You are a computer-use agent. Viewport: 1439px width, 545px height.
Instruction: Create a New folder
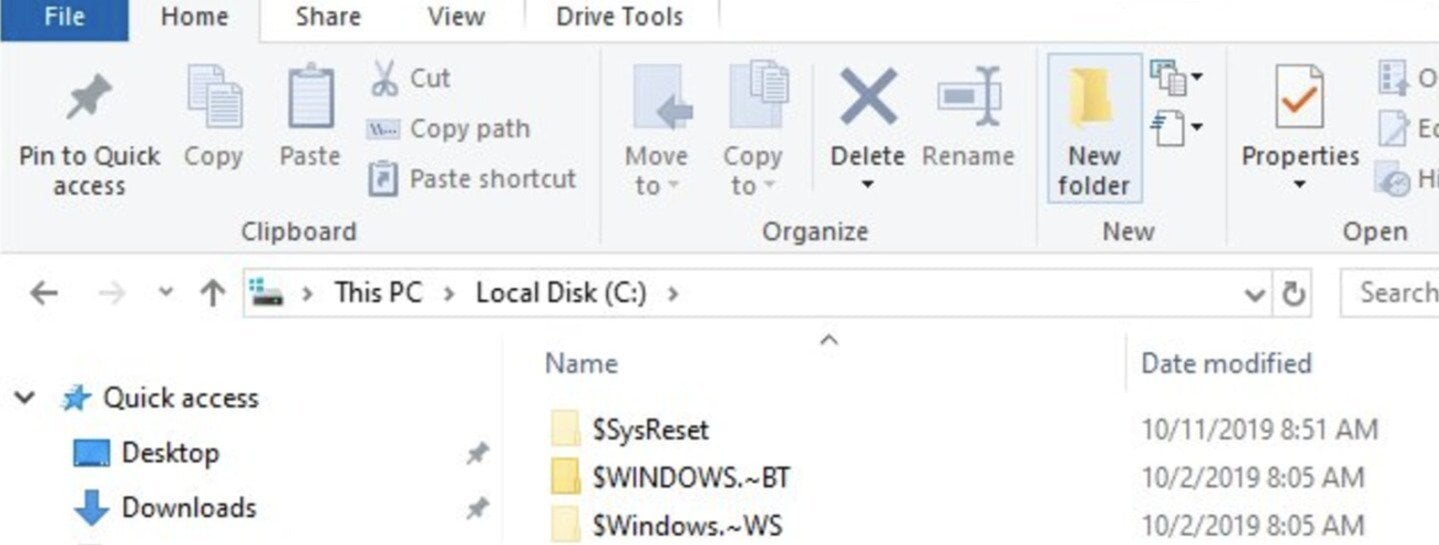pyautogui.click(x=1094, y=128)
